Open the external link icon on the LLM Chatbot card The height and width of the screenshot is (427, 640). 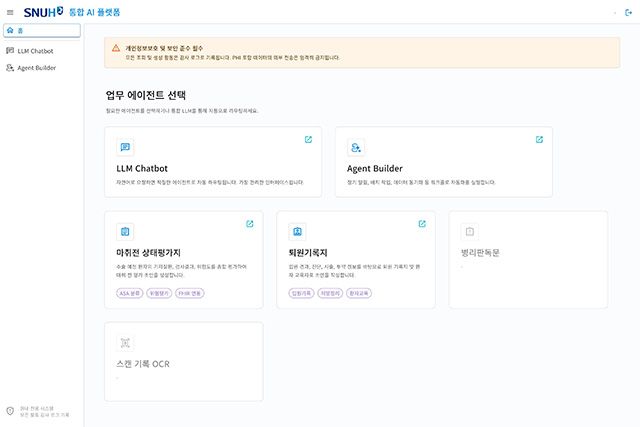click(309, 140)
